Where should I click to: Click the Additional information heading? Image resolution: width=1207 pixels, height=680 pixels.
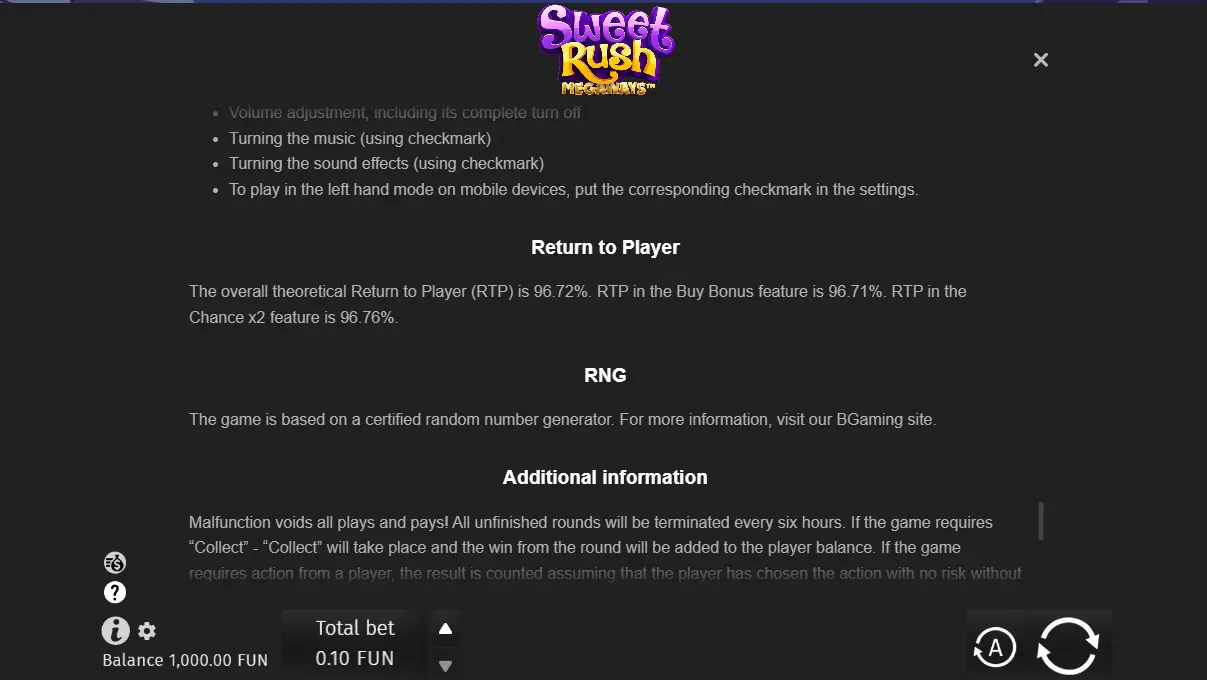pos(605,477)
